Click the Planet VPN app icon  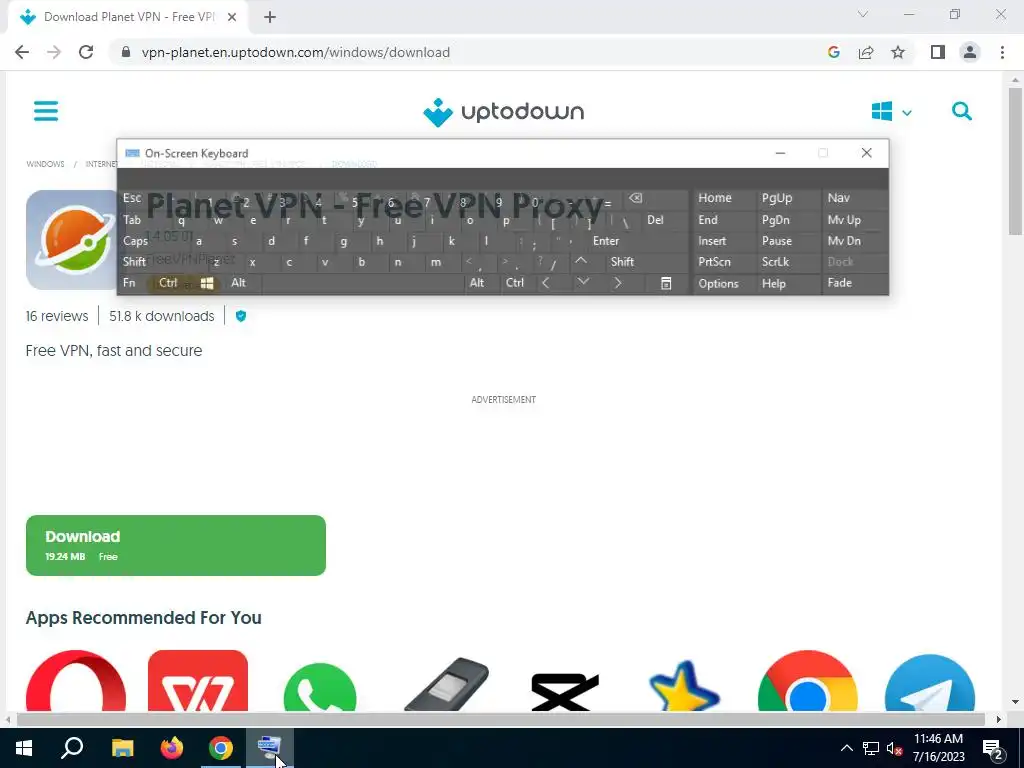click(x=72, y=240)
